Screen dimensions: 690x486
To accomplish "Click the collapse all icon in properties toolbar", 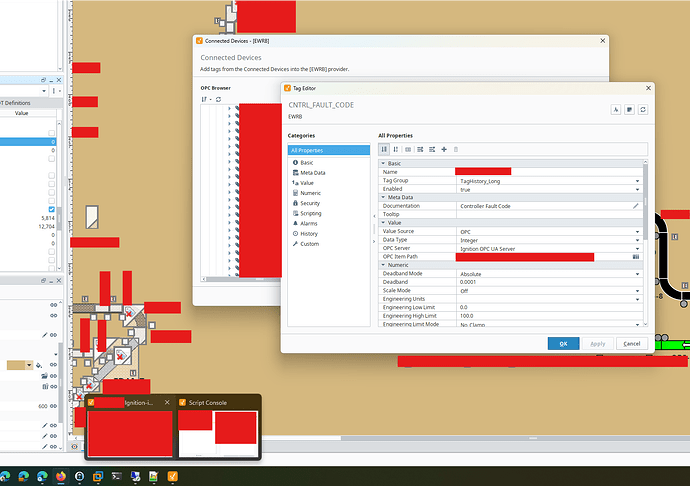I will coord(432,150).
